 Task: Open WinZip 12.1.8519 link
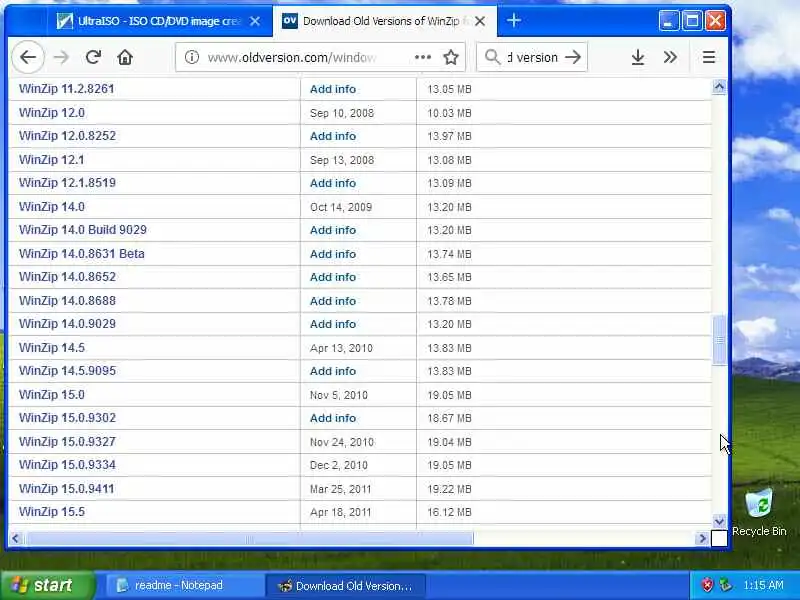click(x=67, y=183)
